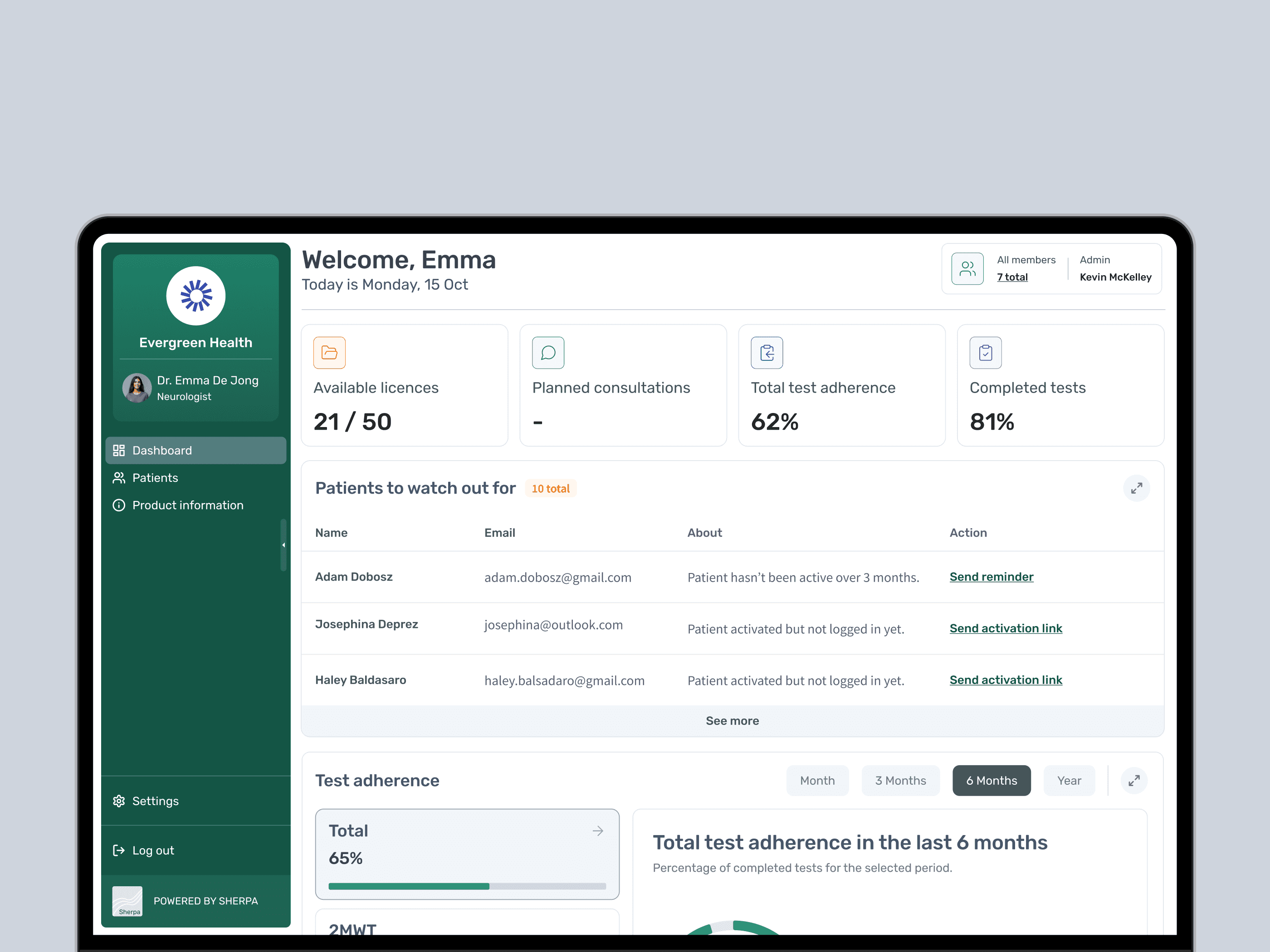The image size is (1270, 952).
Task: Click the Available licences folder icon
Action: point(330,352)
